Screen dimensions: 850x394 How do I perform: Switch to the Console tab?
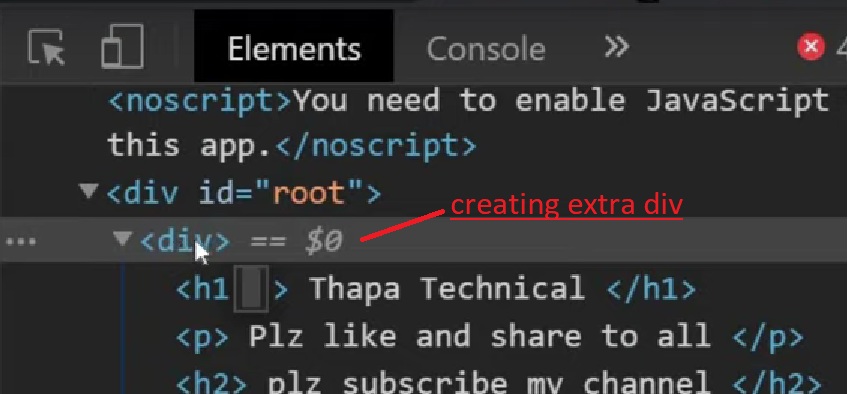click(x=486, y=49)
